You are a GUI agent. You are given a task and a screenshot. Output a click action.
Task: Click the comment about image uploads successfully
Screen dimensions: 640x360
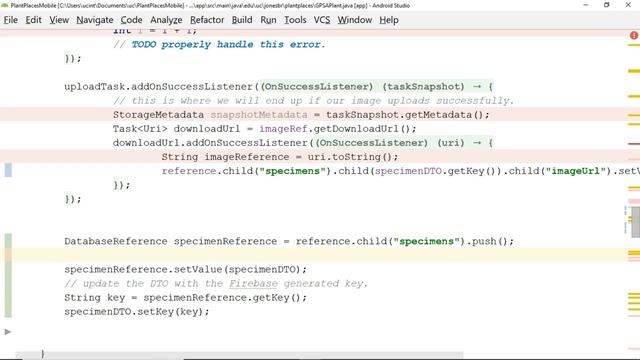[x=313, y=101]
